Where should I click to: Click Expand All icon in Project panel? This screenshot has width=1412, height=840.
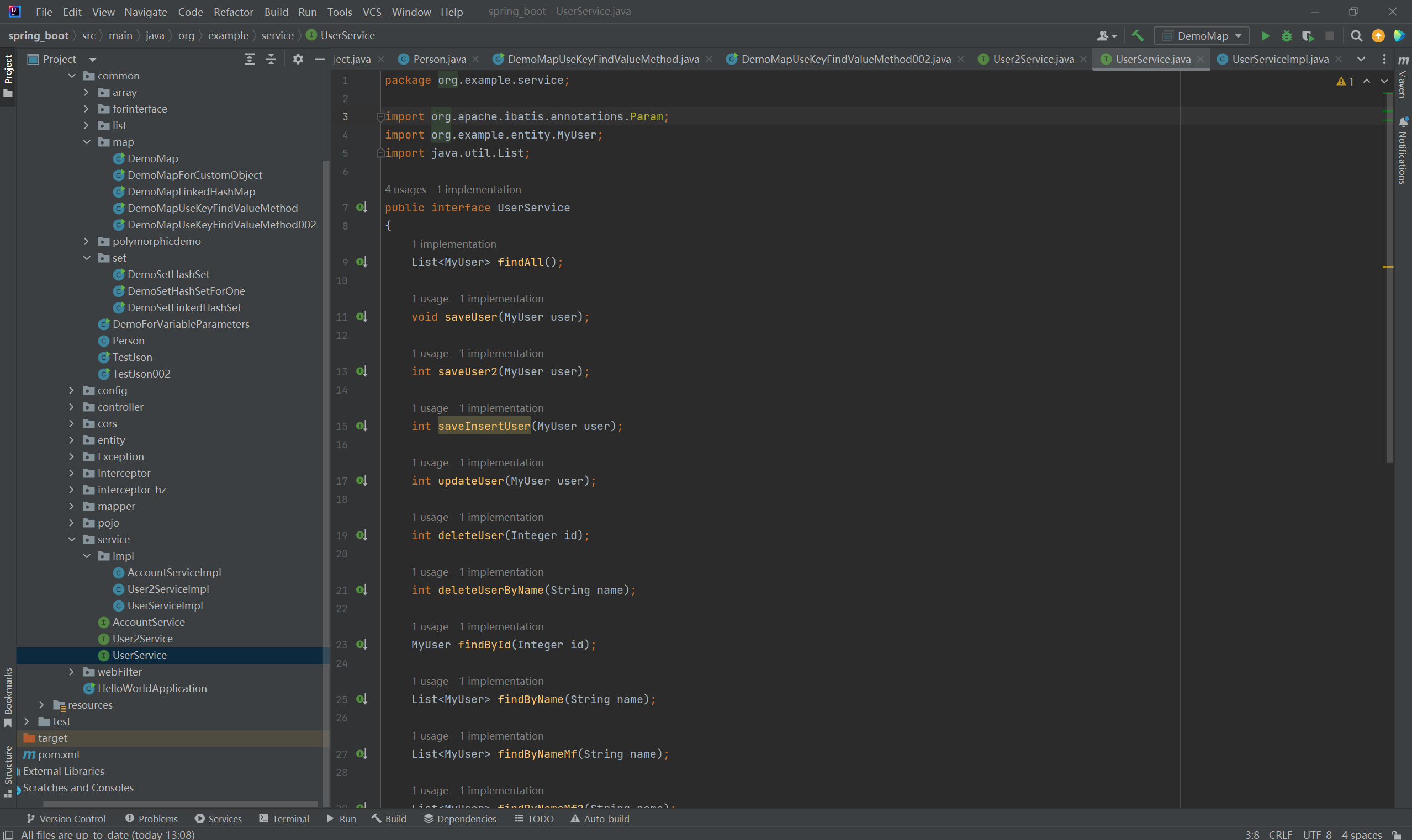point(249,59)
